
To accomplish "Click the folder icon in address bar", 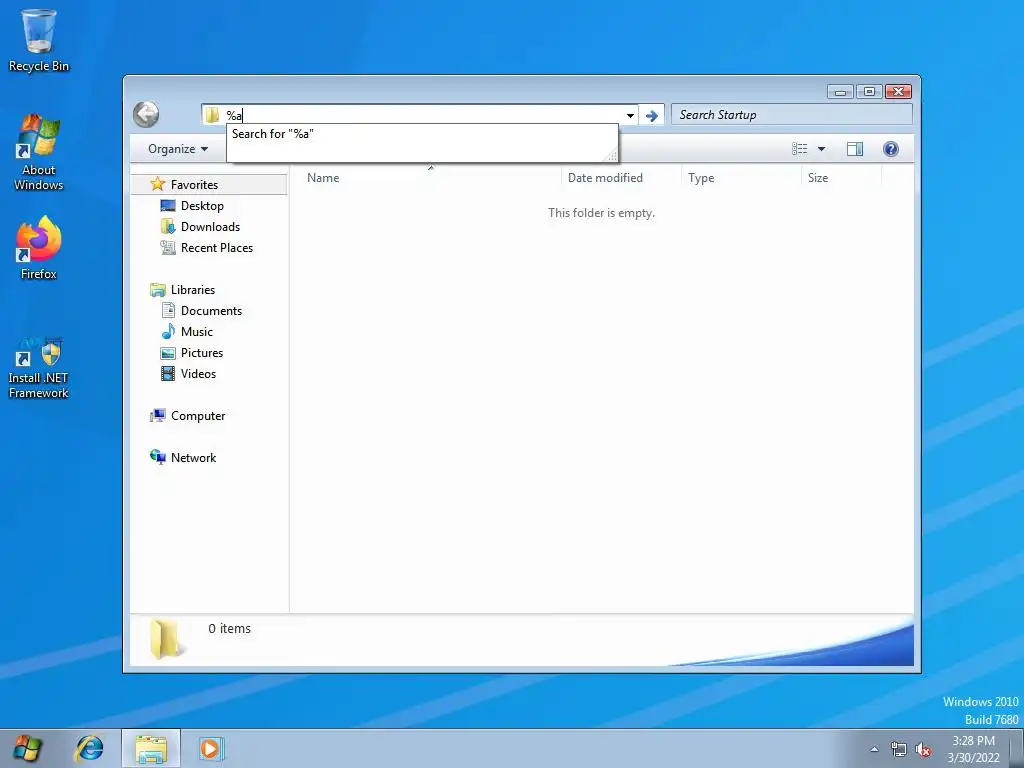I will point(212,116).
